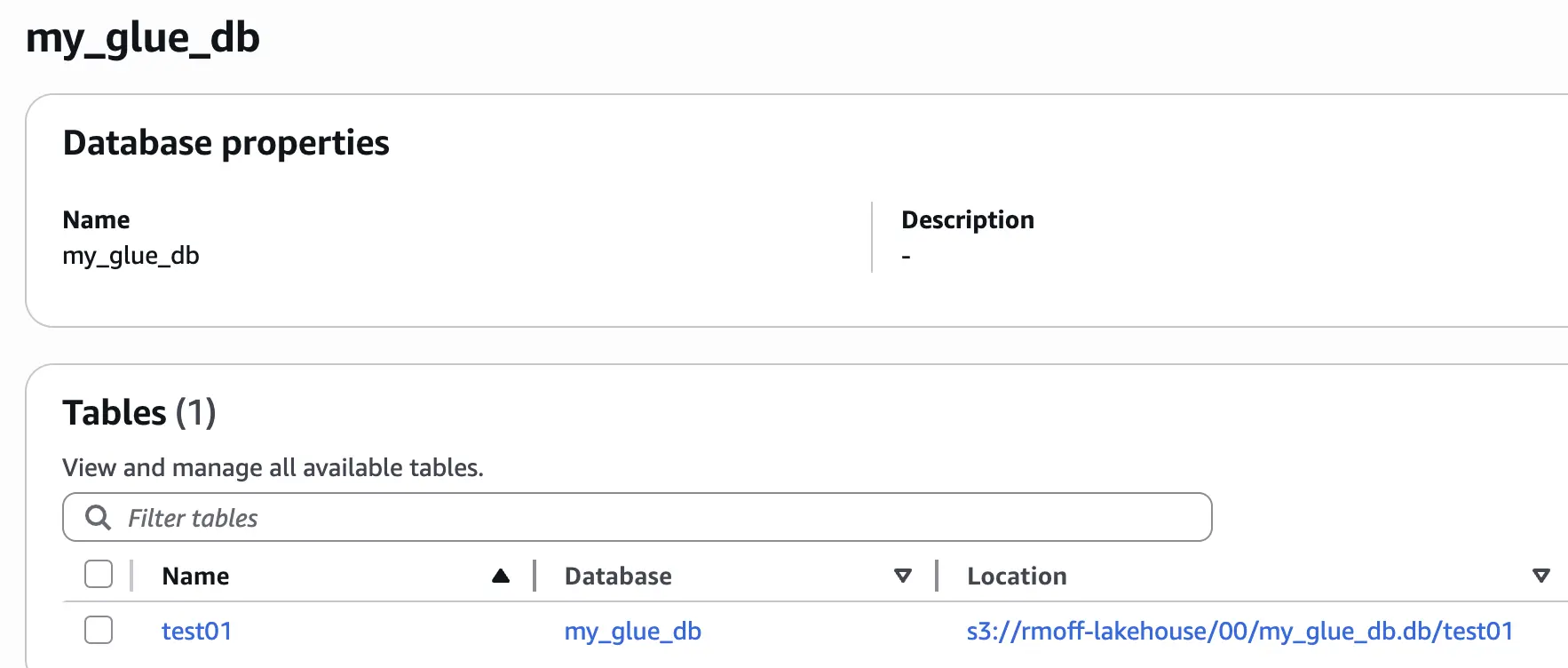Click the Database properties heading
This screenshot has width=1568, height=668.
click(226, 142)
